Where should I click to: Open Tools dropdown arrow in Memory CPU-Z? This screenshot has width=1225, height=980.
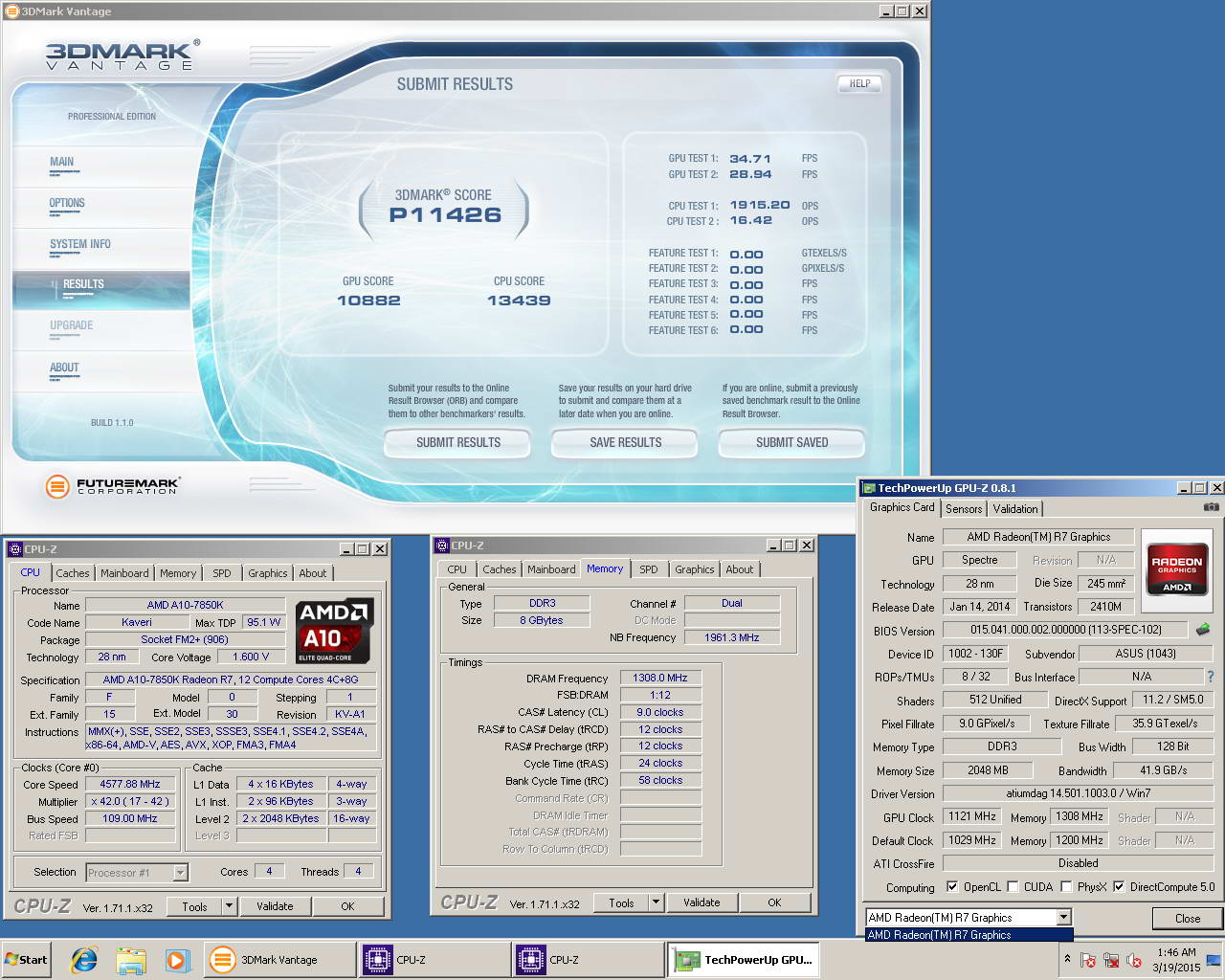tap(656, 902)
